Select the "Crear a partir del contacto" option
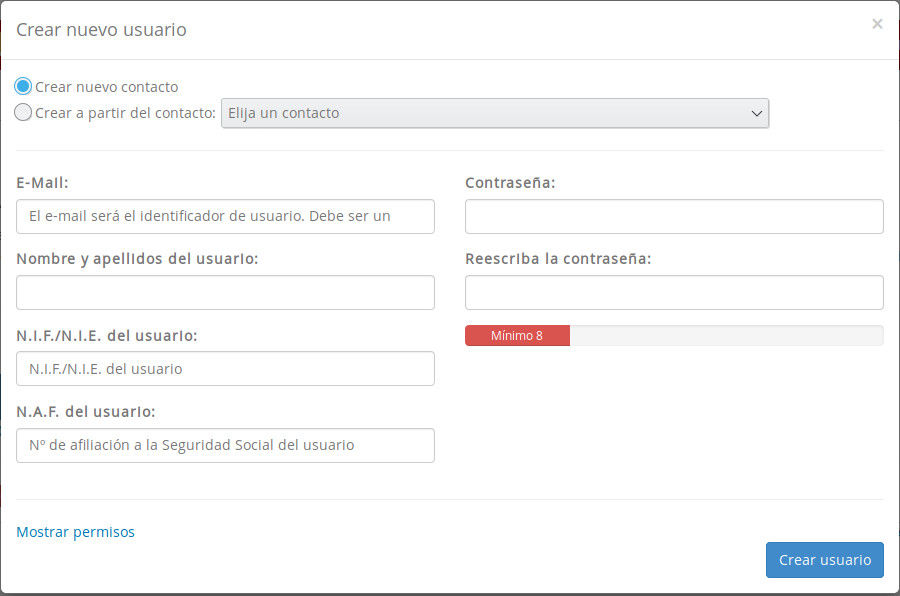900x596 pixels. [x=21, y=112]
